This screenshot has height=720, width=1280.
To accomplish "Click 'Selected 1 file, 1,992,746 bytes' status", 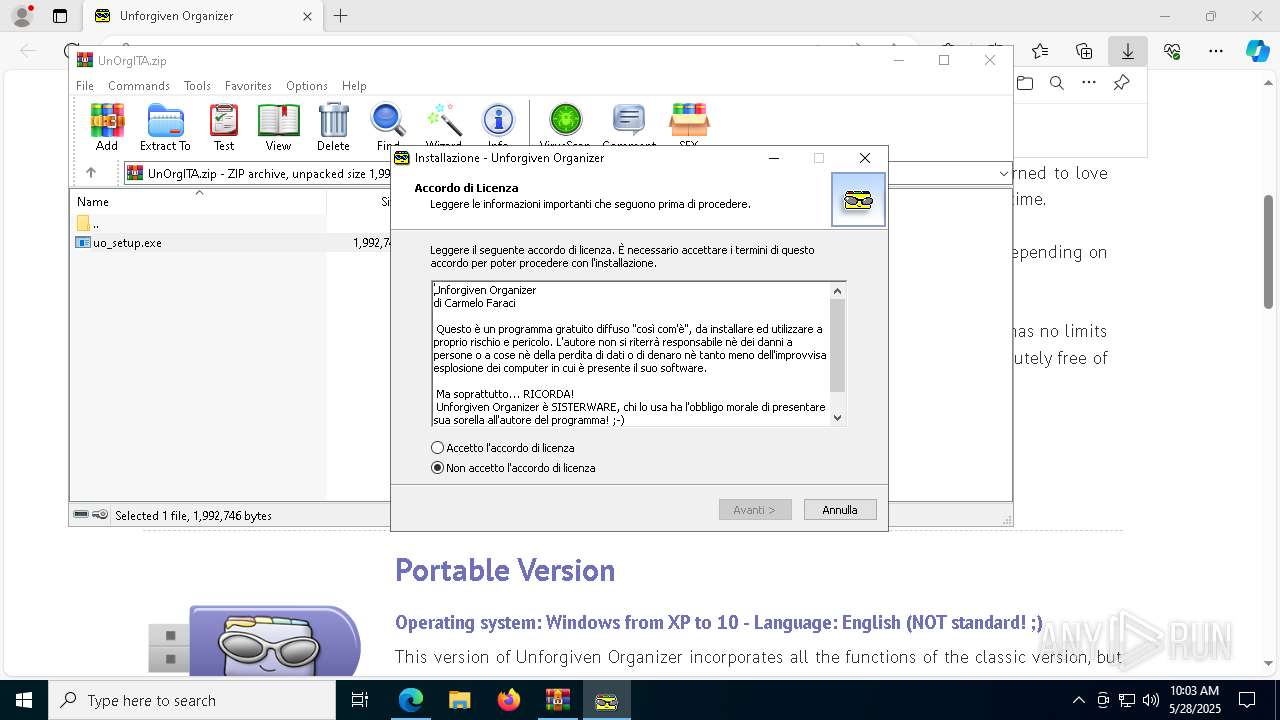I will (x=193, y=516).
